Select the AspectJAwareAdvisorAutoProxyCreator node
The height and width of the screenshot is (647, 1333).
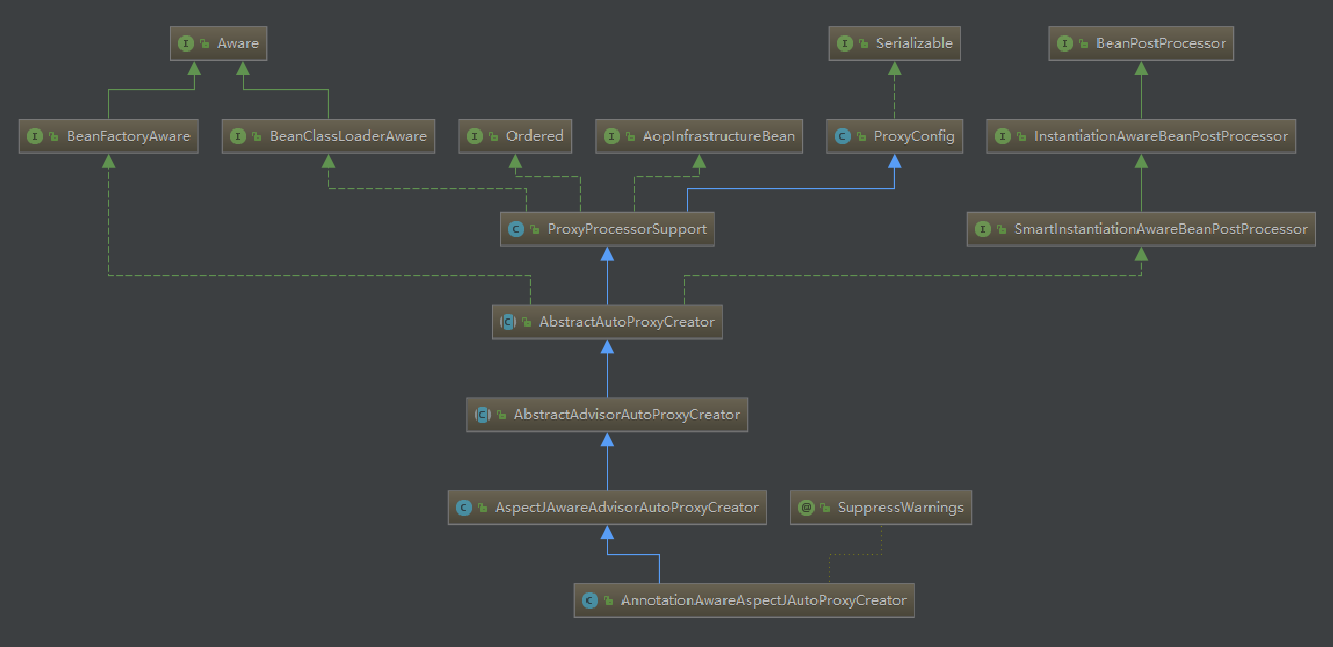pyautogui.click(x=607, y=508)
